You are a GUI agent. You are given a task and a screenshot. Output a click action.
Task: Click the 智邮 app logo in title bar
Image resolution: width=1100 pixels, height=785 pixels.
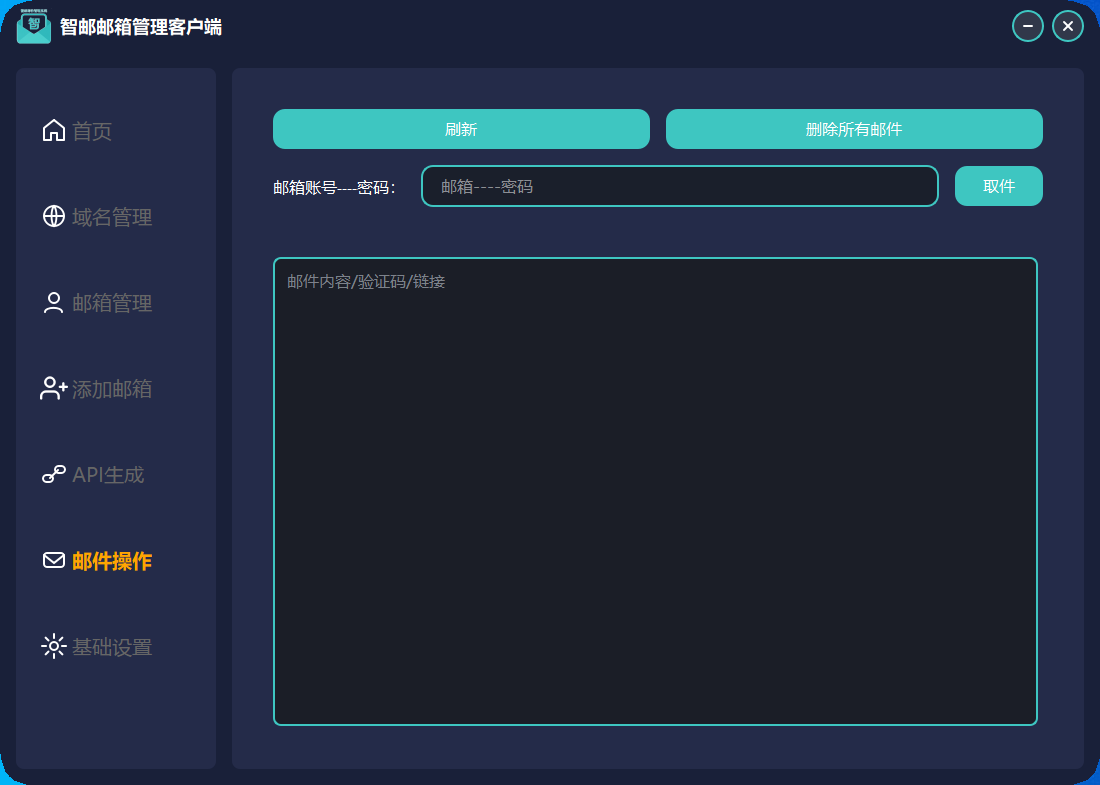[x=34, y=26]
